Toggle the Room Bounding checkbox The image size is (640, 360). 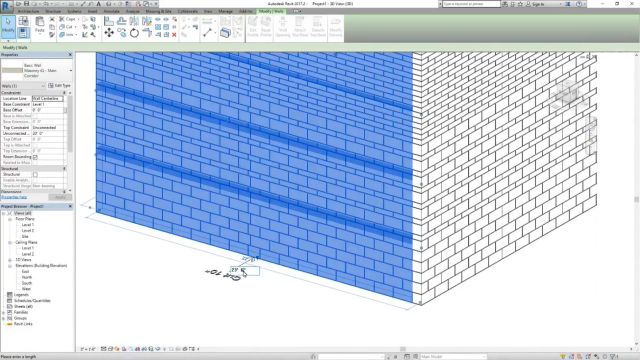(35, 157)
